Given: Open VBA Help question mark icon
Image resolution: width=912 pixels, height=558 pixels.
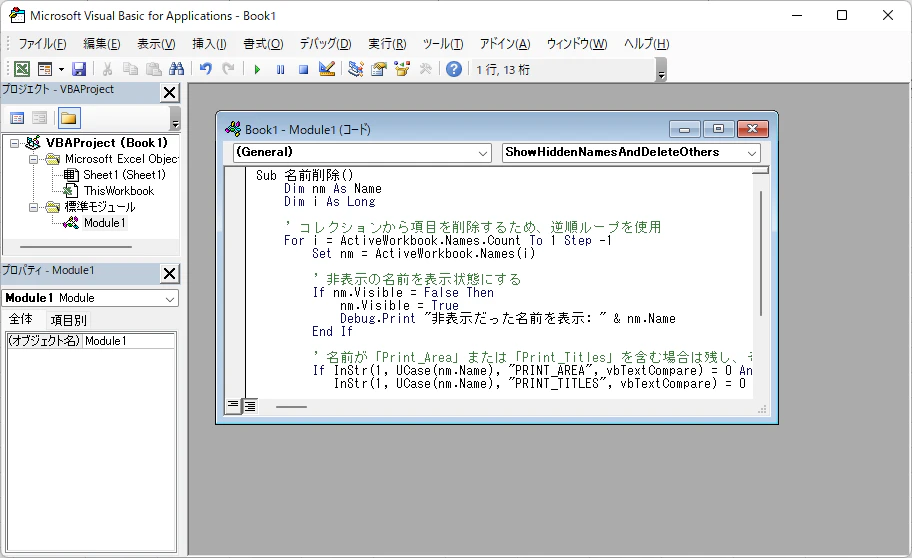Looking at the screenshot, I should pos(454,69).
